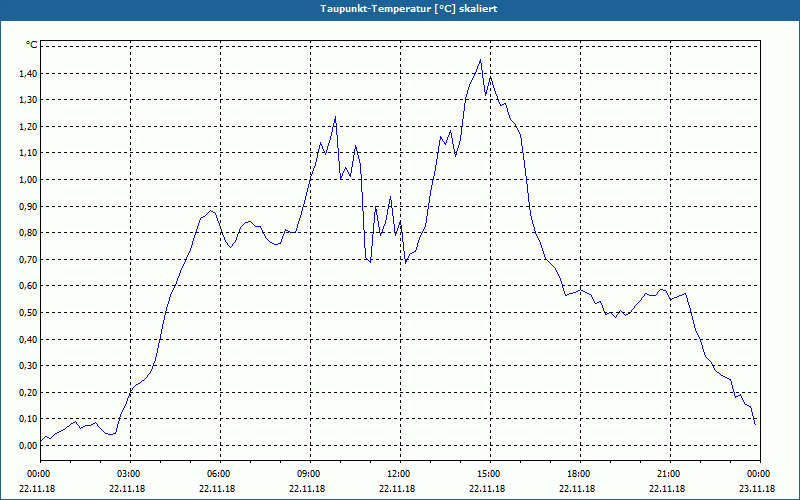Select the '15:00' time label
Image resolution: width=800 pixels, height=500 pixels.
488,474
